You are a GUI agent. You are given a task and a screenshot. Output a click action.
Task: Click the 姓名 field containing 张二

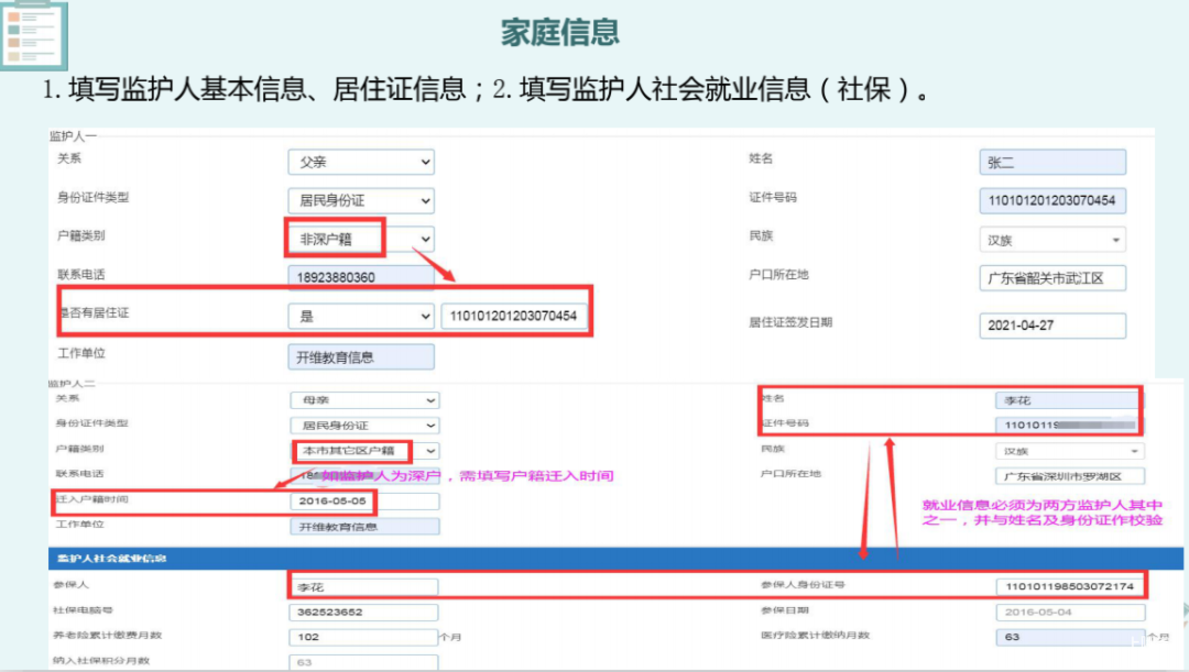(1053, 162)
